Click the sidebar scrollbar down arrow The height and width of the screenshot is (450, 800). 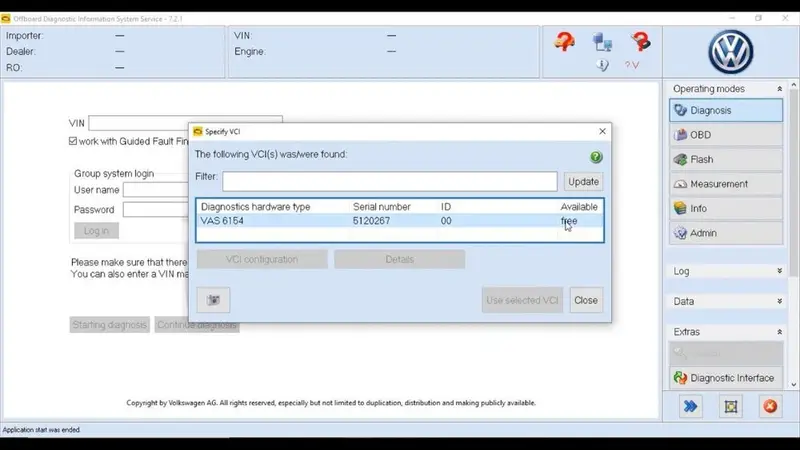pyautogui.click(x=793, y=385)
